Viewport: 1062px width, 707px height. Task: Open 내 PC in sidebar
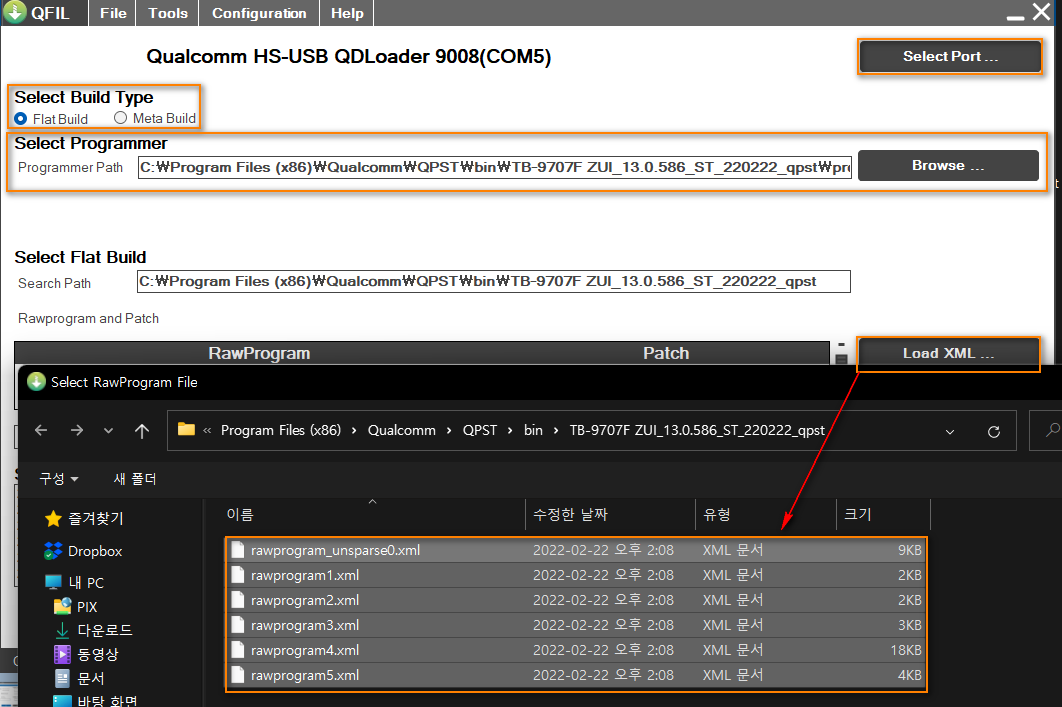[75, 582]
